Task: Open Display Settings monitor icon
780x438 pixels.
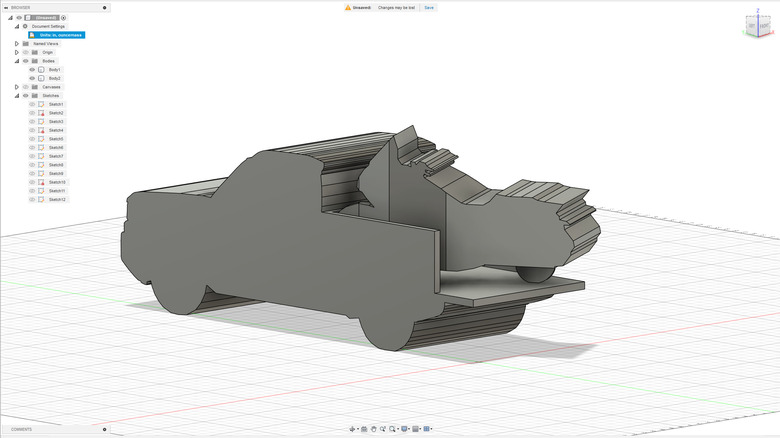Action: pos(404,429)
